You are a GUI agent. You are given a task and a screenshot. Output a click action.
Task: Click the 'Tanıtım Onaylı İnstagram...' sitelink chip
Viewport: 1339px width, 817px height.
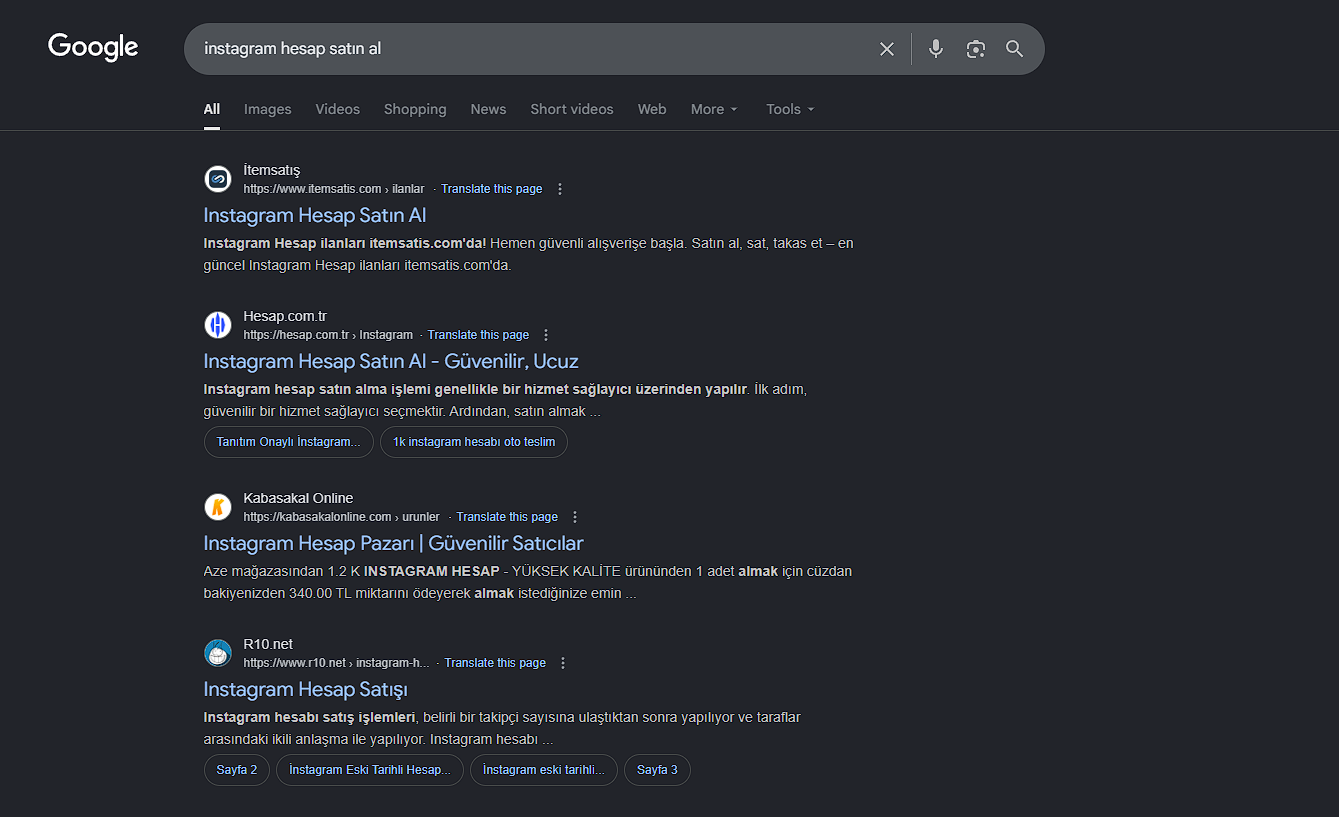click(x=289, y=442)
